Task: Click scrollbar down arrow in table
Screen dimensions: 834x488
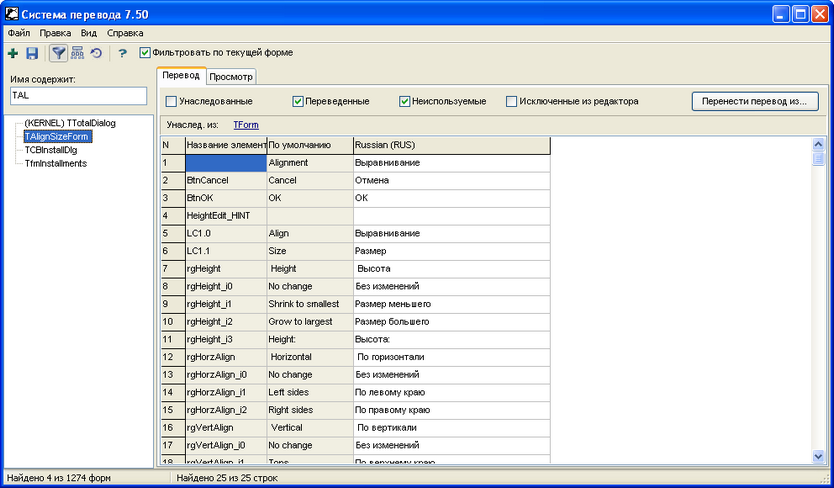Action: click(818, 456)
